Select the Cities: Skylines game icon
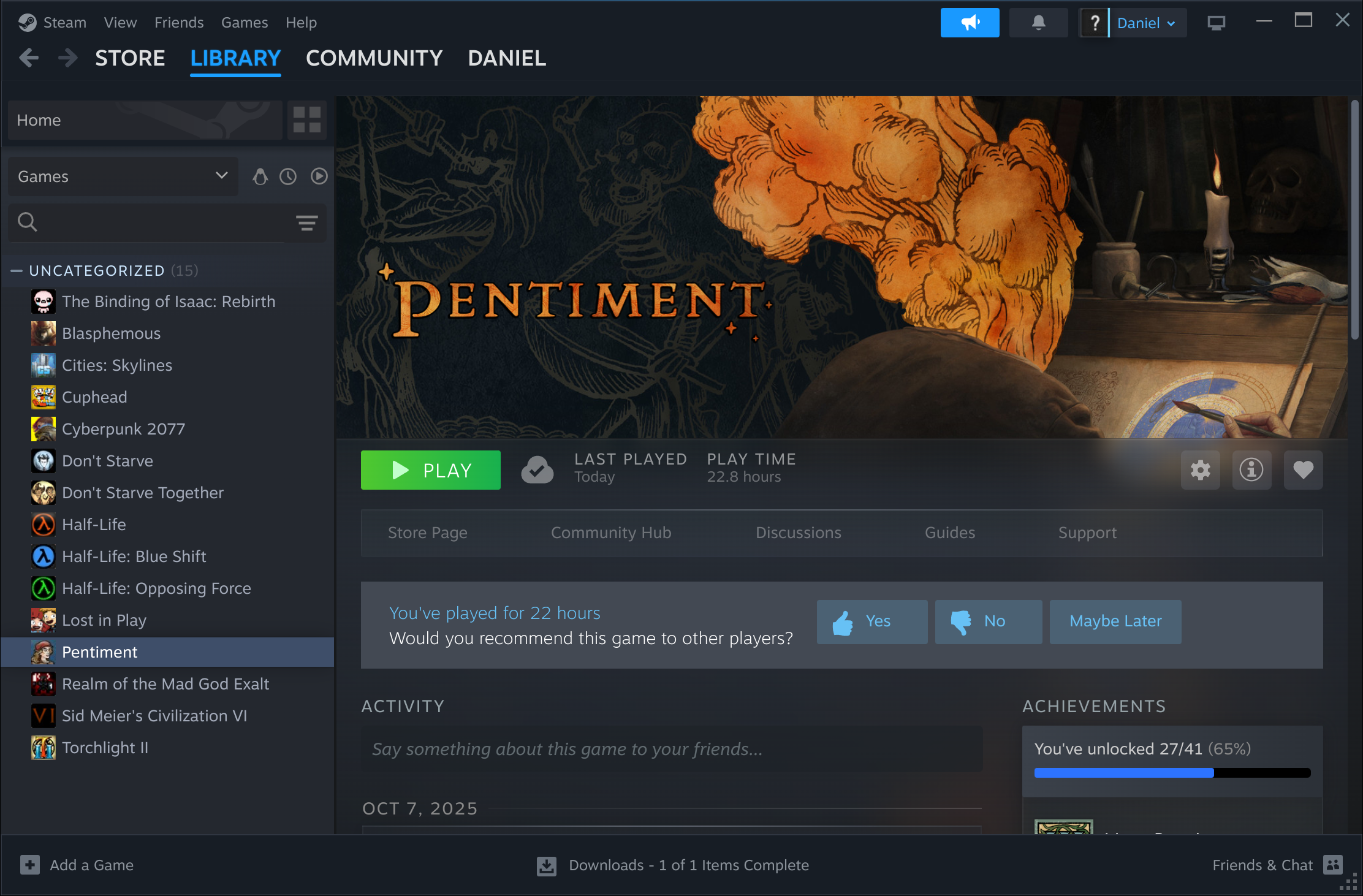This screenshot has height=896, width=1363. [x=44, y=365]
